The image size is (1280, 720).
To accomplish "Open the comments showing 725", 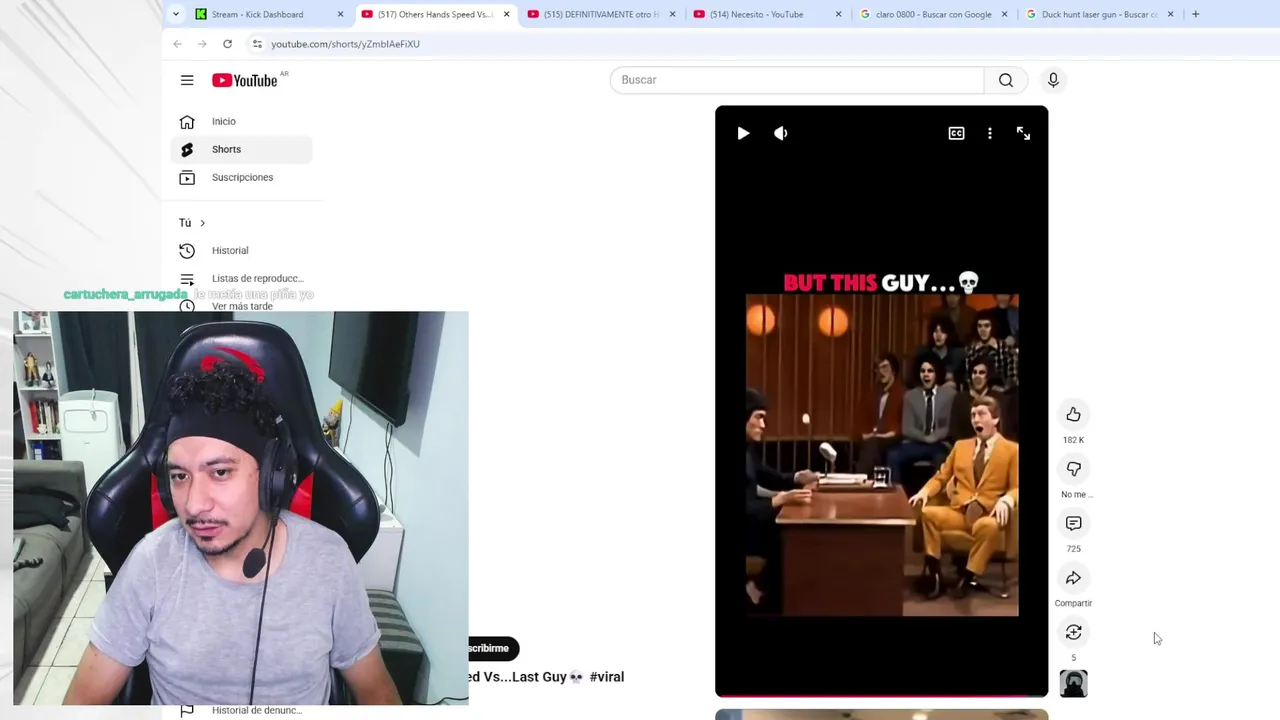I will point(1073,523).
